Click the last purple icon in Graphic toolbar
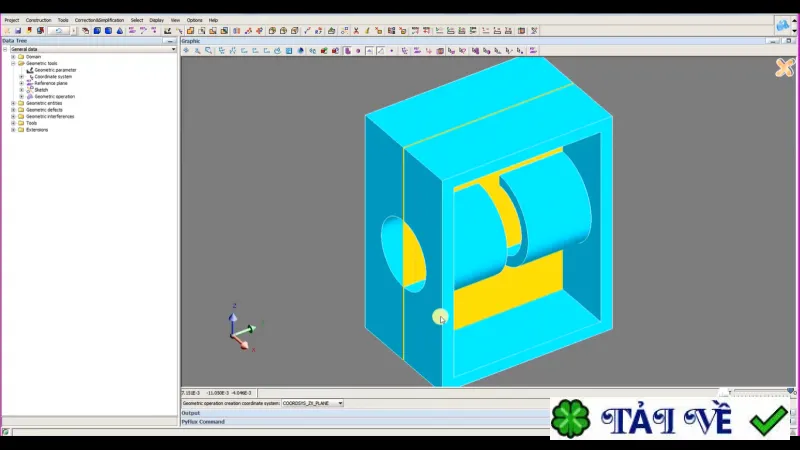The width and height of the screenshot is (800, 450). pyautogui.click(x=533, y=51)
